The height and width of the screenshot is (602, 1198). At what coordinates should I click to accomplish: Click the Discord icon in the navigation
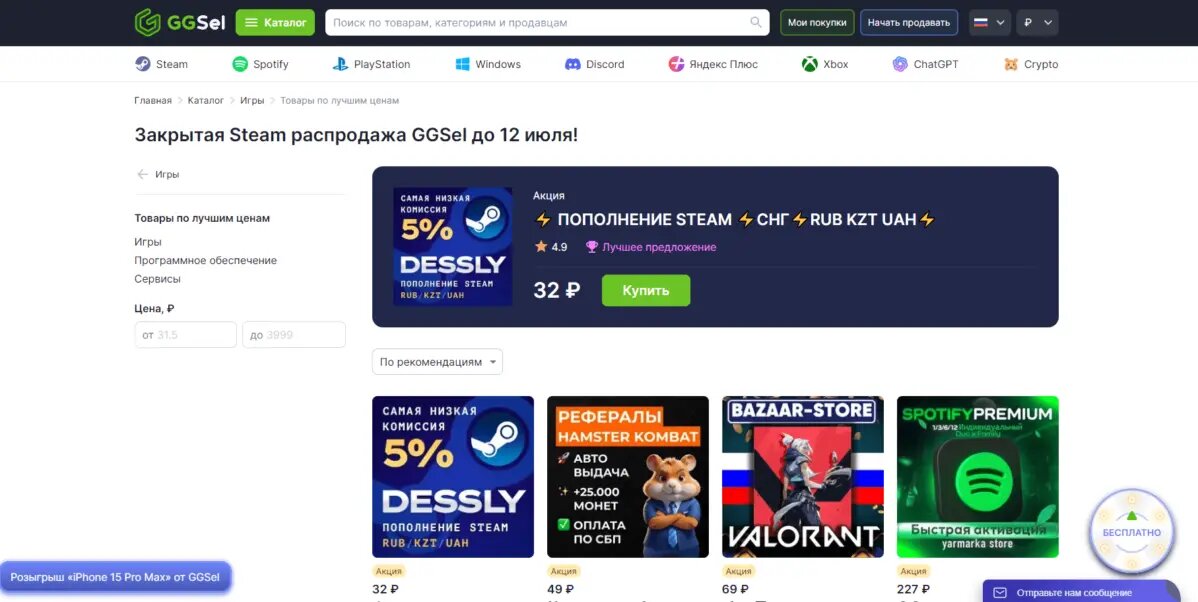point(572,64)
